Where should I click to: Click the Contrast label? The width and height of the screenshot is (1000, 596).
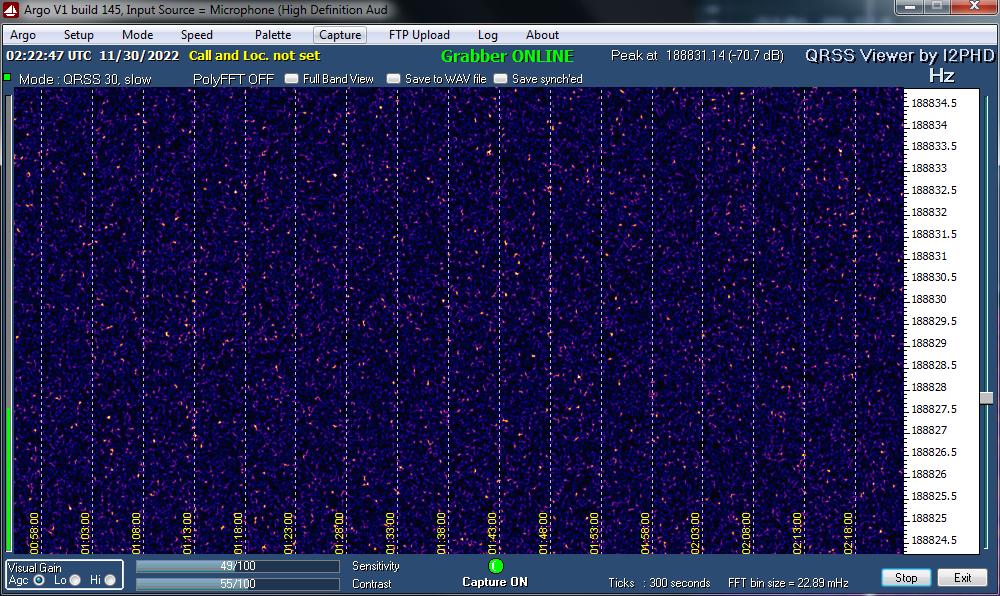pos(371,584)
